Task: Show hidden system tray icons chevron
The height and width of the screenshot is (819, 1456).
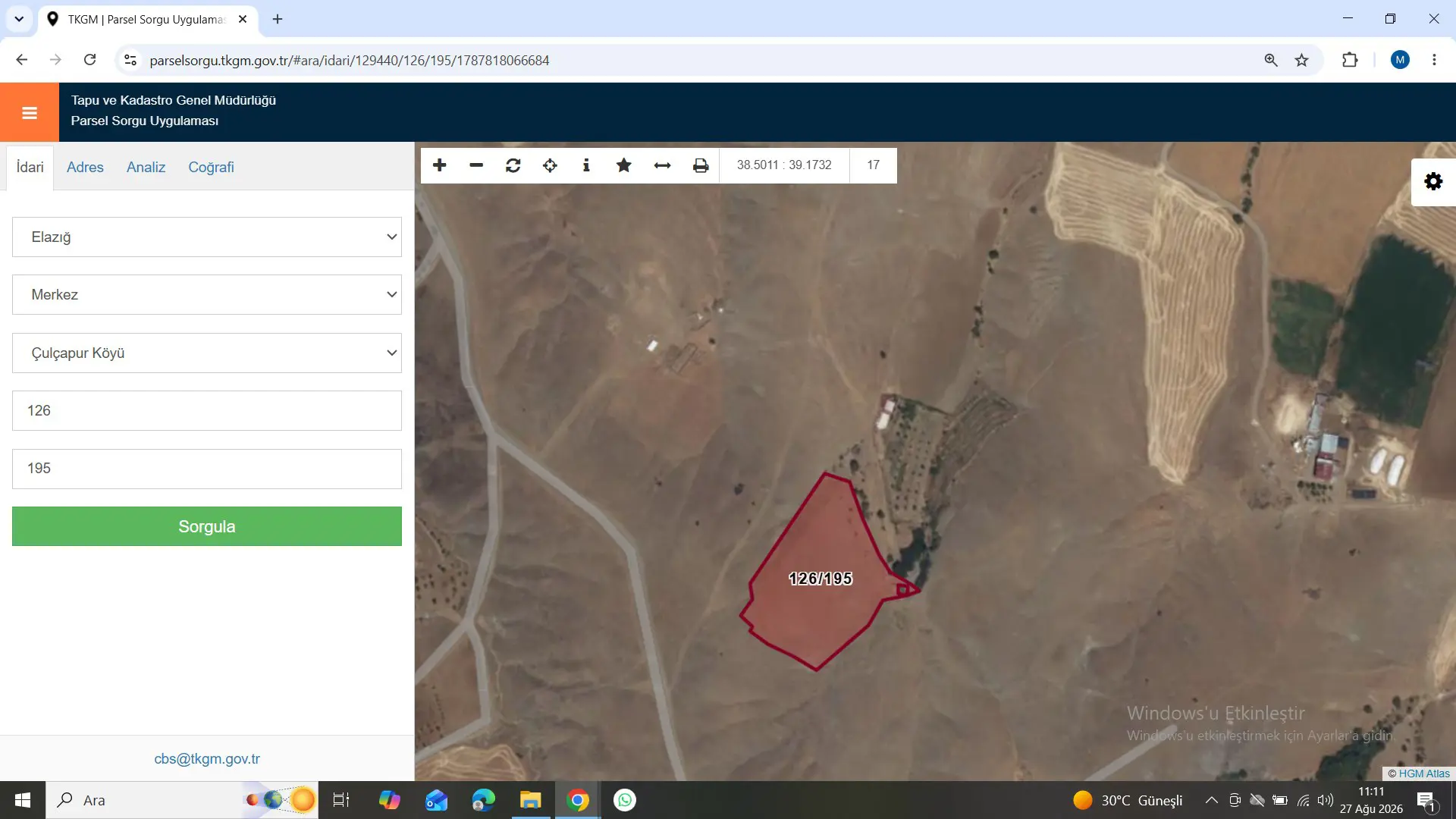Action: coord(1212,800)
